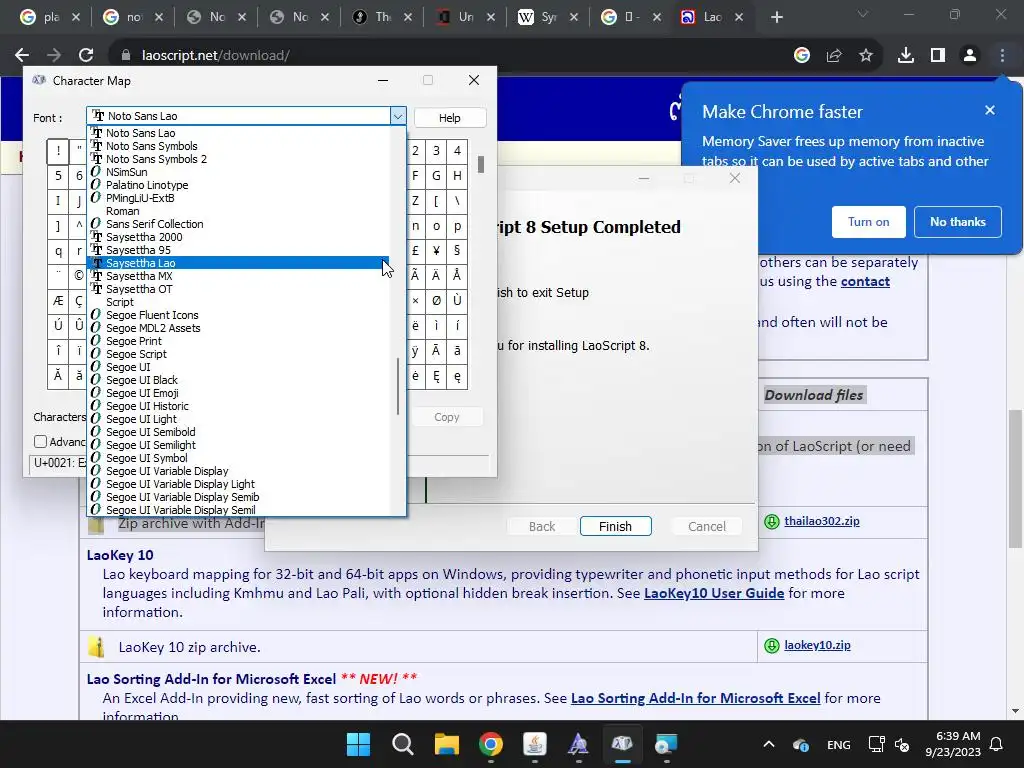Open Windows Search from taskbar
The height and width of the screenshot is (768, 1024).
(x=402, y=744)
